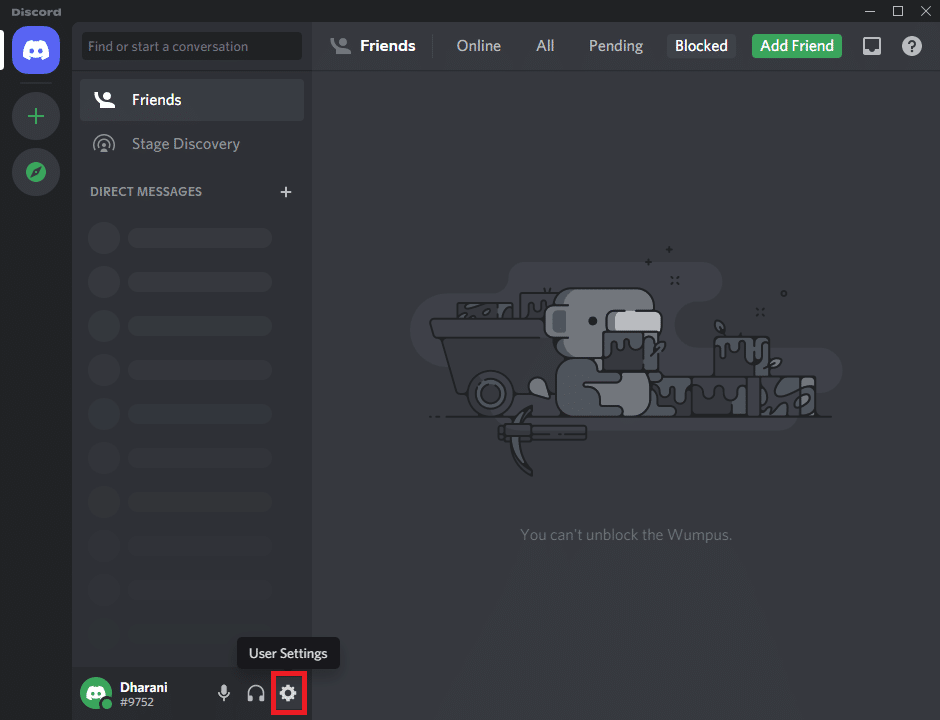Click the search conversation field
940x720 pixels.
point(192,46)
